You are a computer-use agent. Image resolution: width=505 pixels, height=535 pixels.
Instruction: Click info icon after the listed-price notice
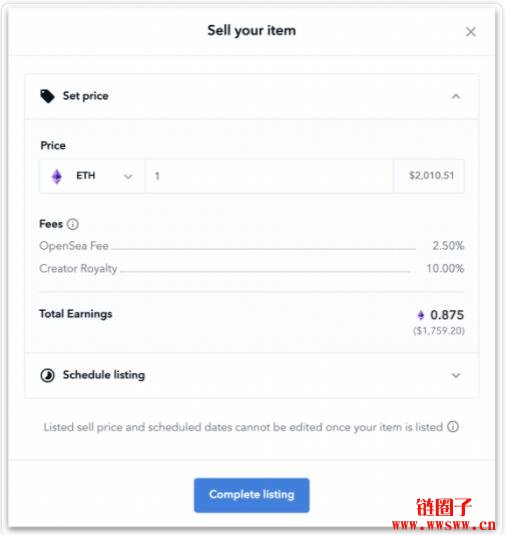click(x=453, y=427)
